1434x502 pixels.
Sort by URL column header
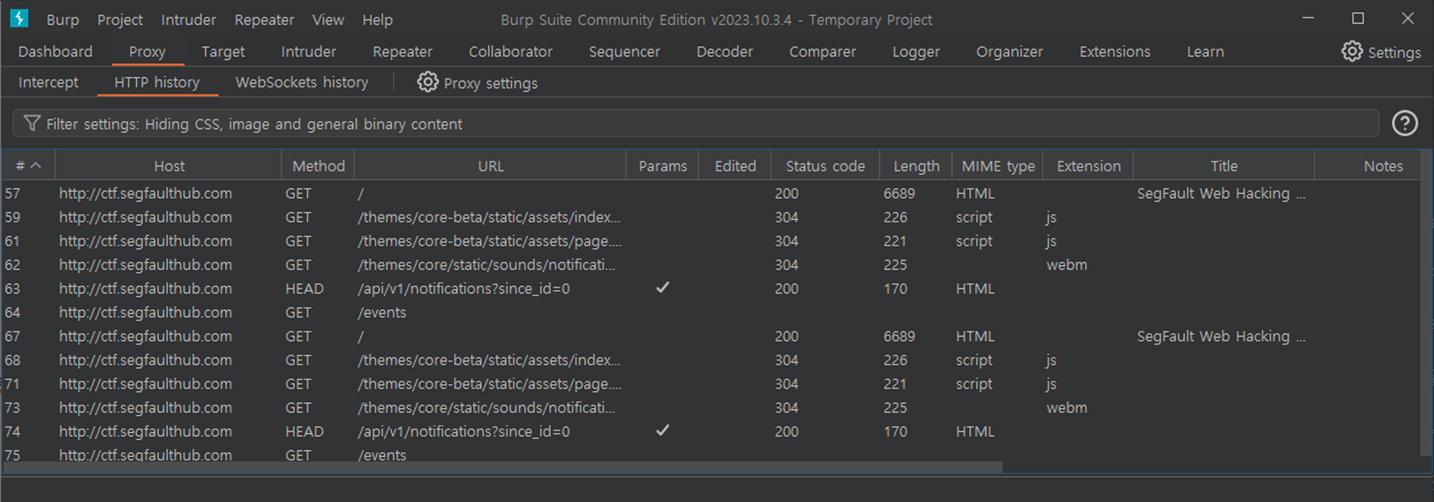coord(490,166)
